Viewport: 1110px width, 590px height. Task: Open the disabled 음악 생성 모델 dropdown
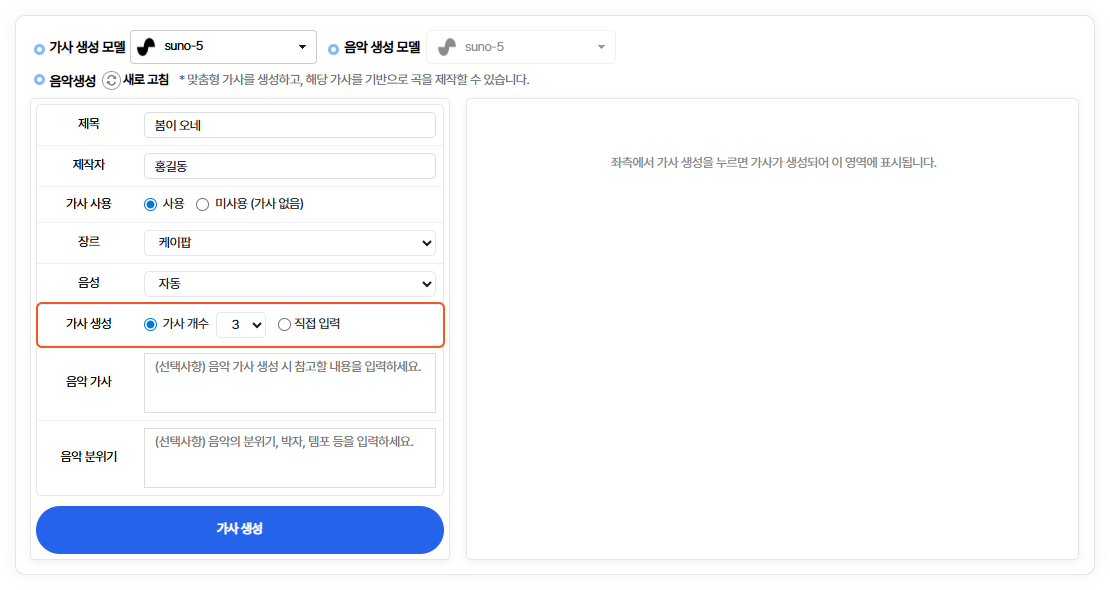(x=521, y=47)
